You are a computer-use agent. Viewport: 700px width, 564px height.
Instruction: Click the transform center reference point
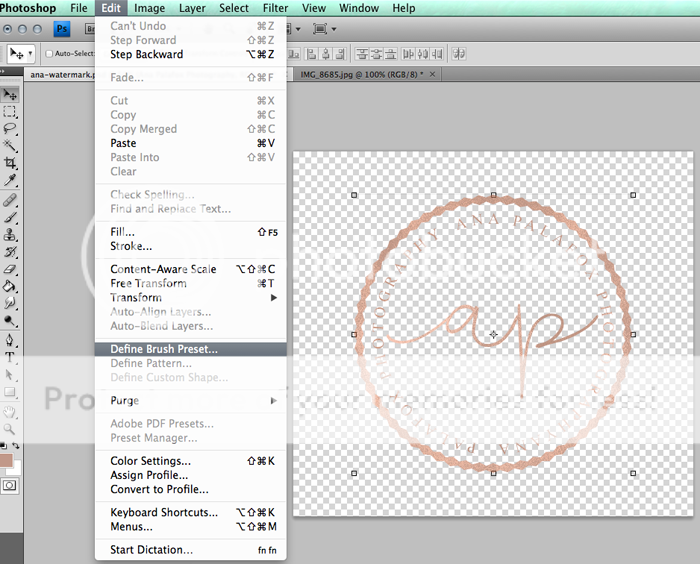point(493,334)
